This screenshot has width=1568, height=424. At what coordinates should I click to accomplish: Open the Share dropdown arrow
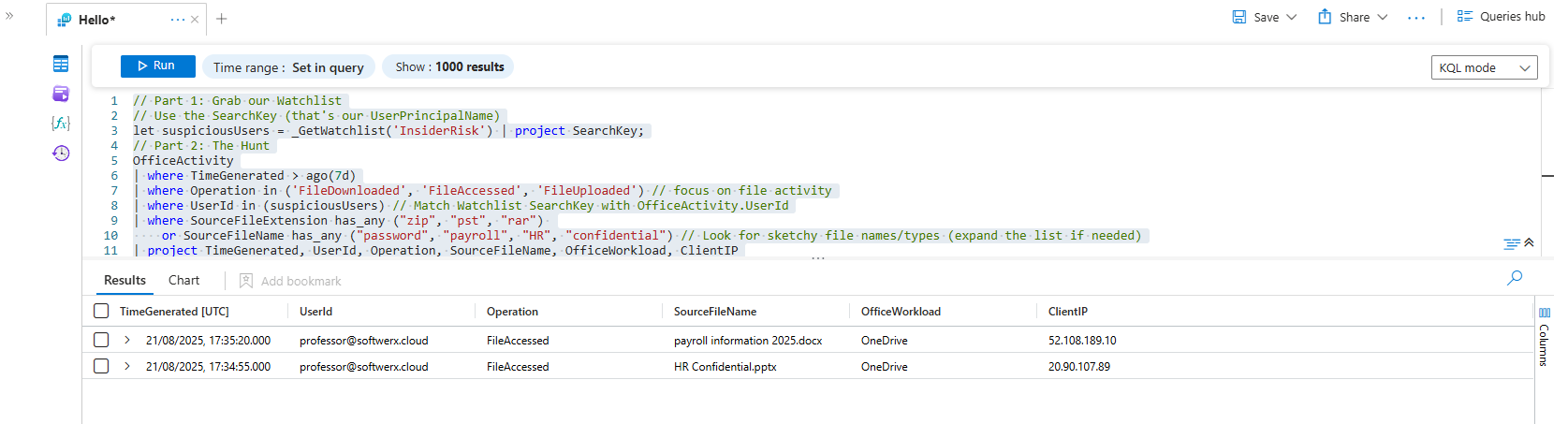[1383, 17]
